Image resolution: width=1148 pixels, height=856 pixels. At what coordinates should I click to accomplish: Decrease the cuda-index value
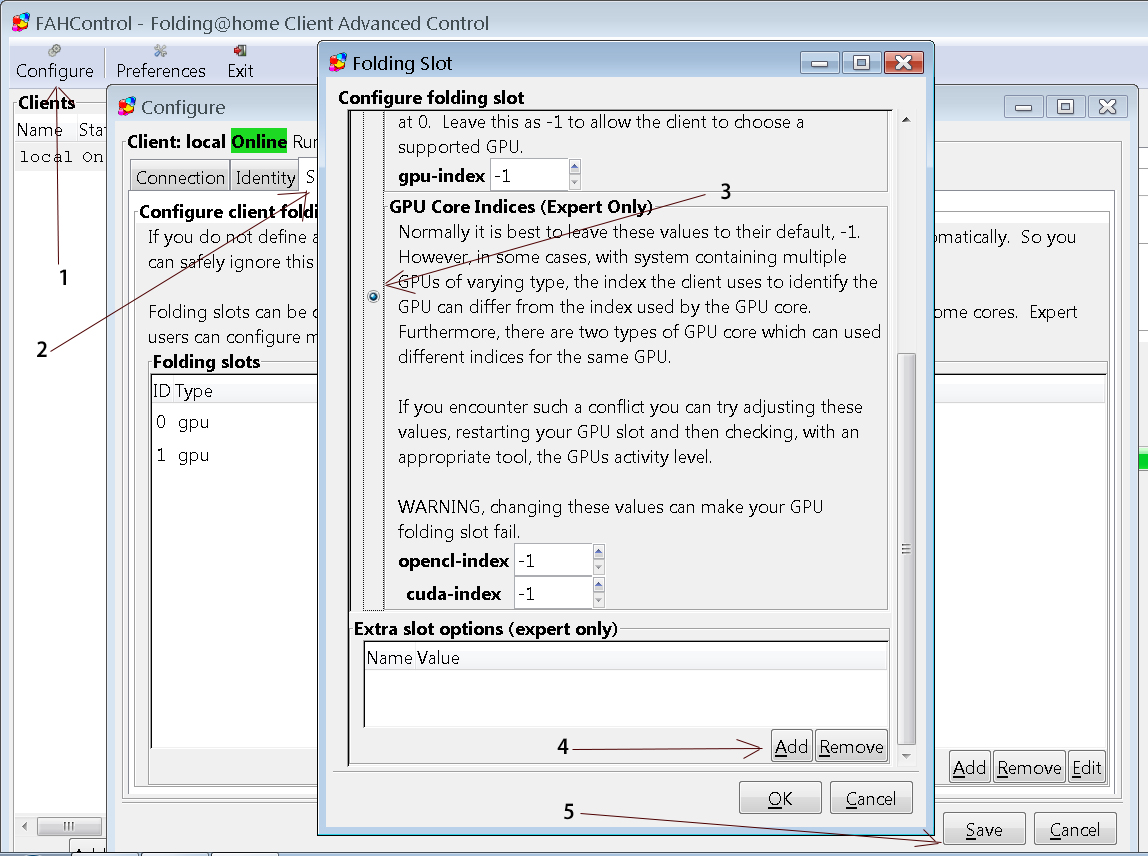click(x=599, y=600)
